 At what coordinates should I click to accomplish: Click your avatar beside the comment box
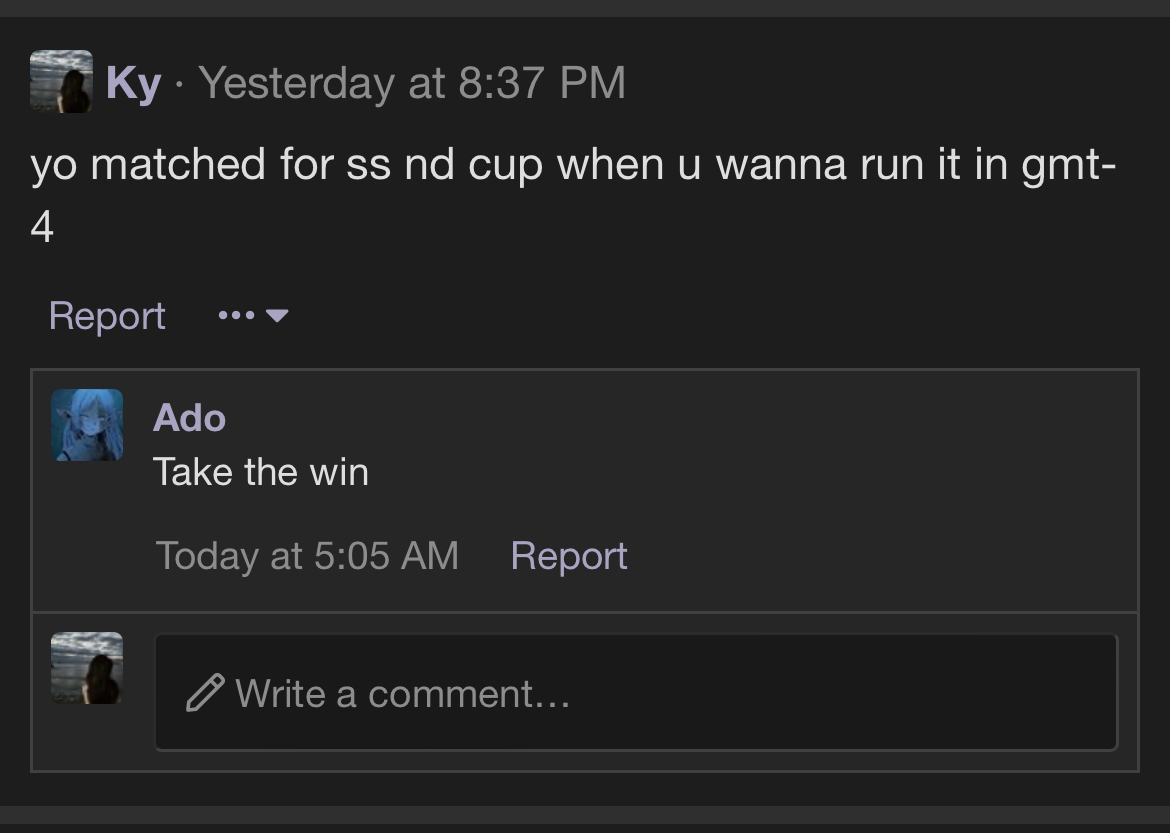pos(87,668)
